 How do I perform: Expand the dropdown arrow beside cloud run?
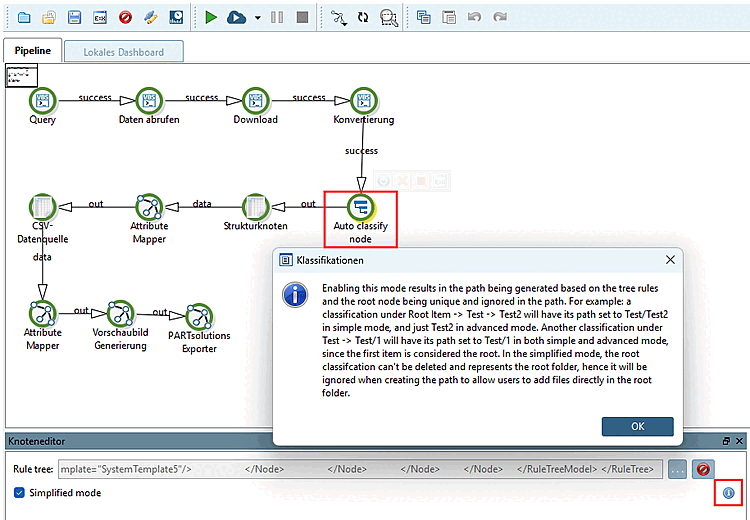257,18
